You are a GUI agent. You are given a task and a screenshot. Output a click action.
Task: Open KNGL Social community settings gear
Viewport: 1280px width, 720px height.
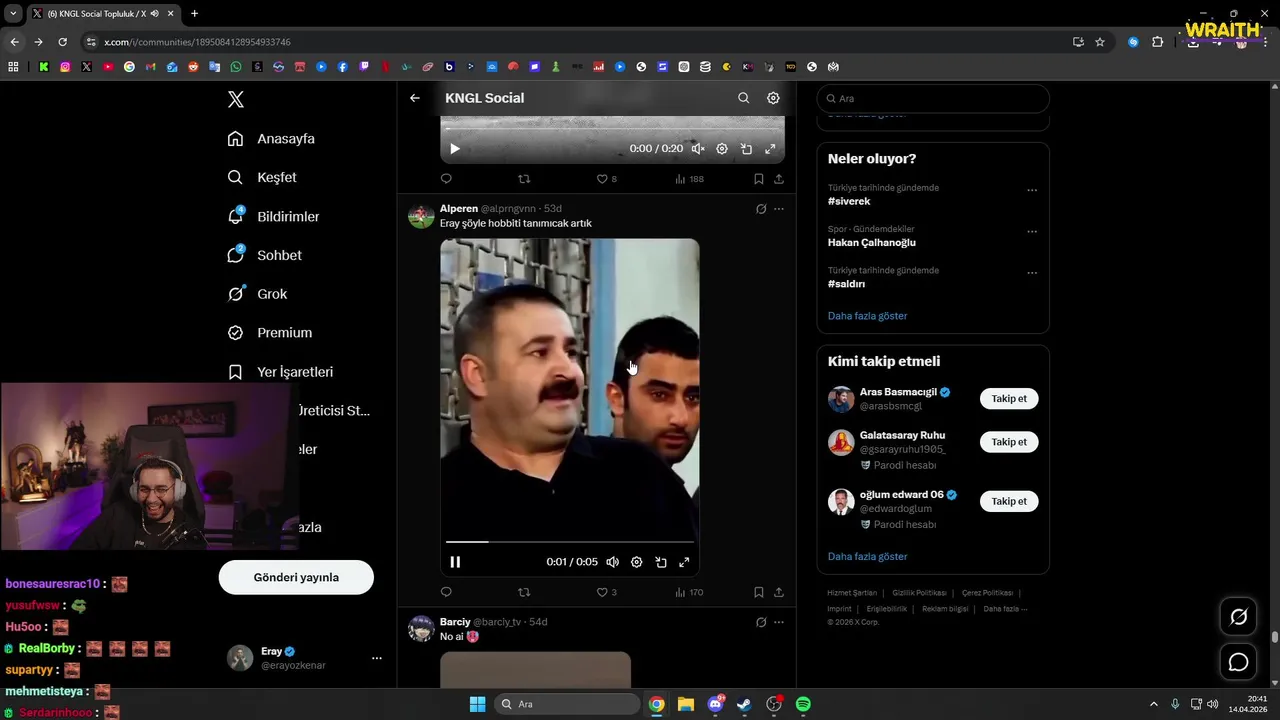point(773,98)
